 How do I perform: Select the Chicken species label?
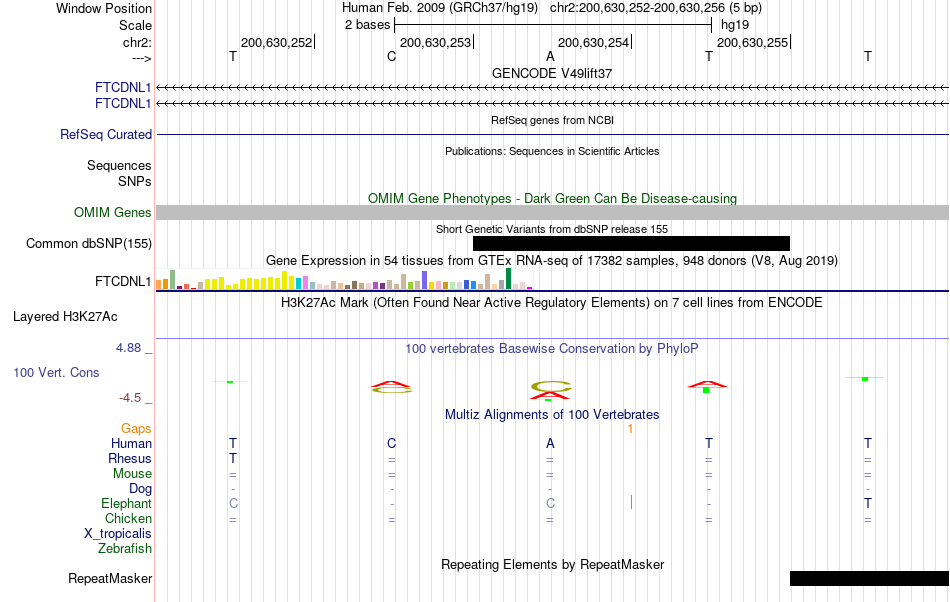pyautogui.click(x=128, y=519)
